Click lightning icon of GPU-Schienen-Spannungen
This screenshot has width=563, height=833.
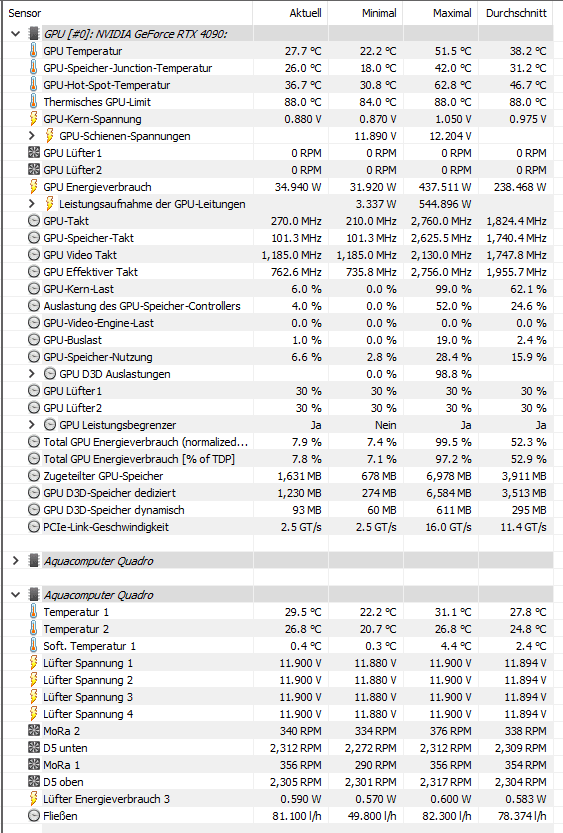[49, 136]
